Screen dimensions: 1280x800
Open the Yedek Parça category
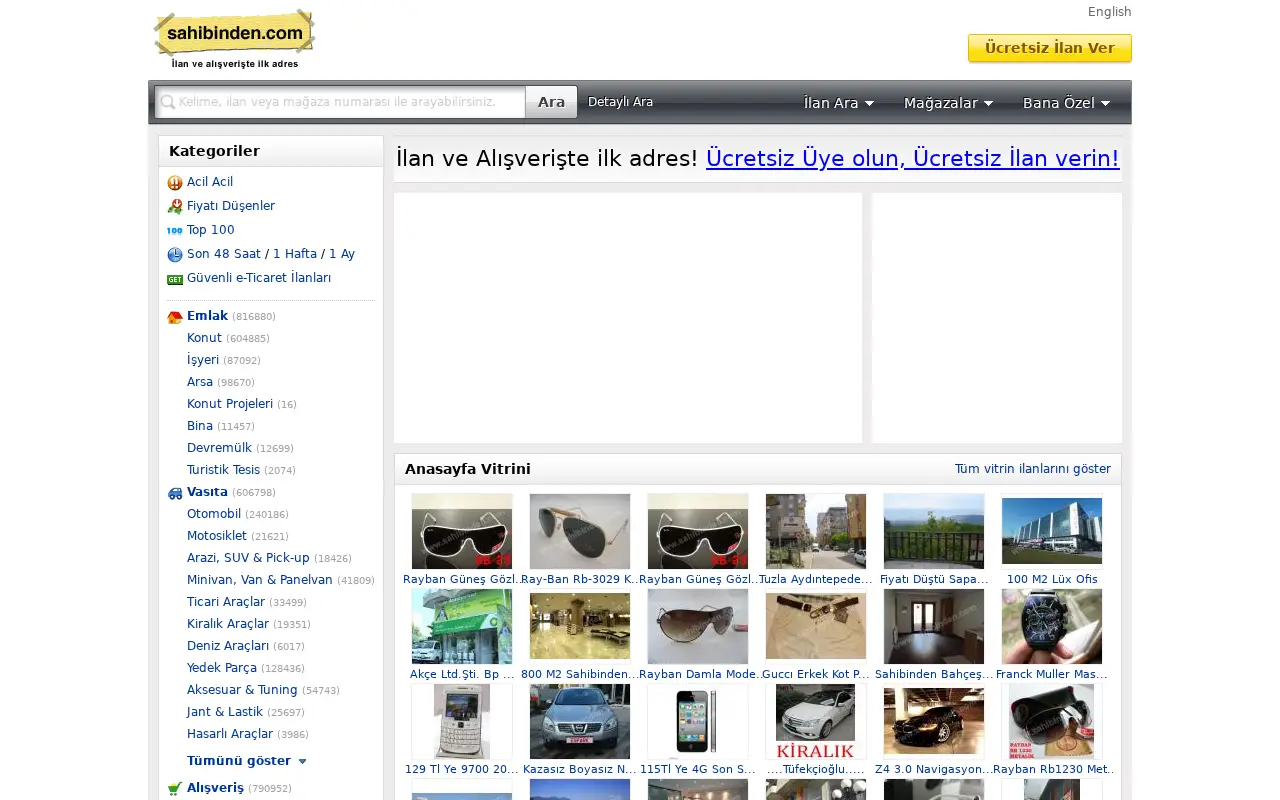tap(222, 668)
